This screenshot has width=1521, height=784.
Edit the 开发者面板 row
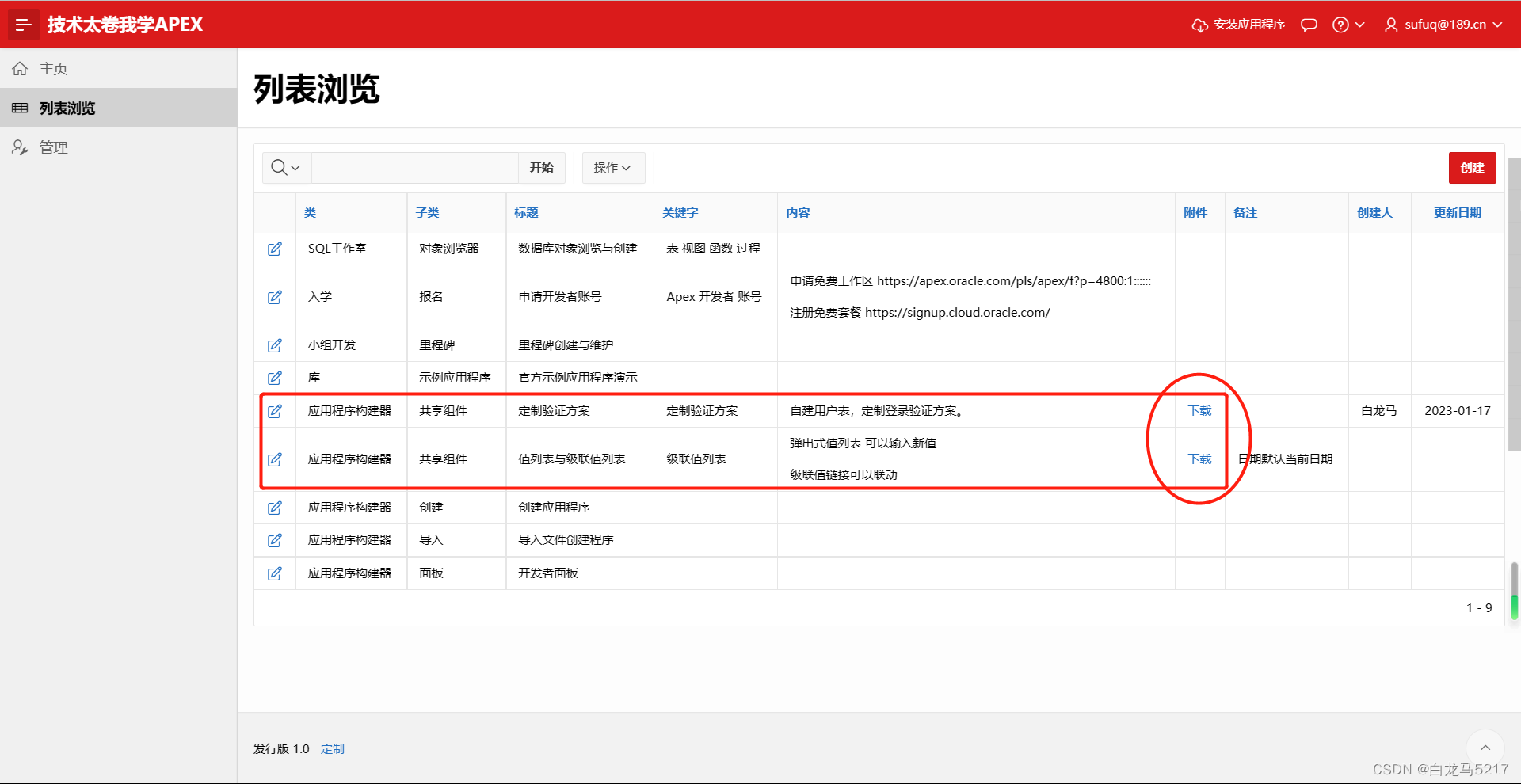275,573
